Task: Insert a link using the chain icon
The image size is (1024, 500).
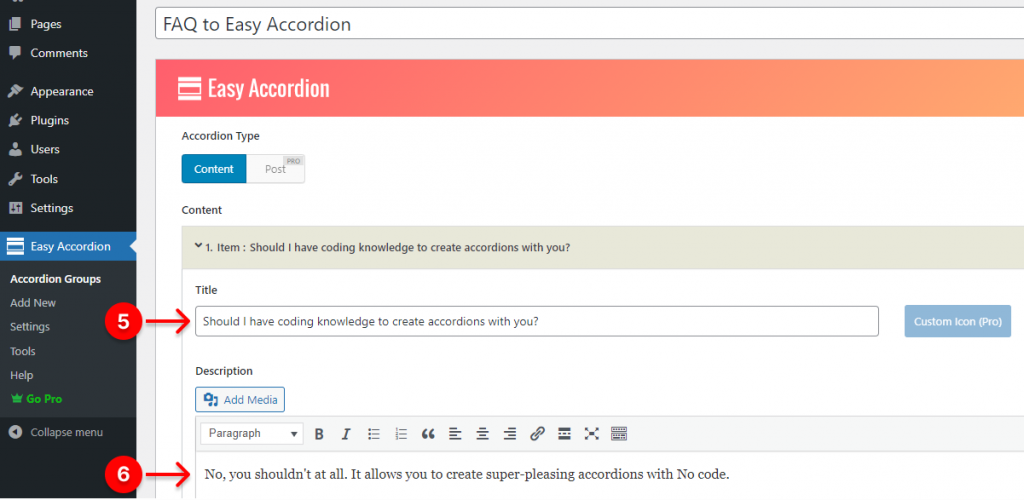Action: click(537, 434)
